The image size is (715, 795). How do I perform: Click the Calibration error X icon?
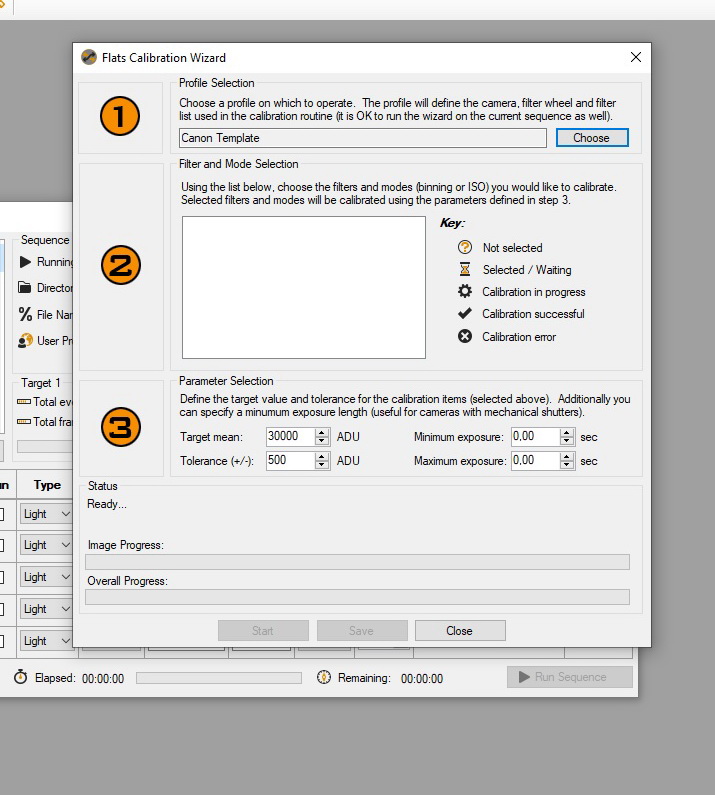click(464, 336)
